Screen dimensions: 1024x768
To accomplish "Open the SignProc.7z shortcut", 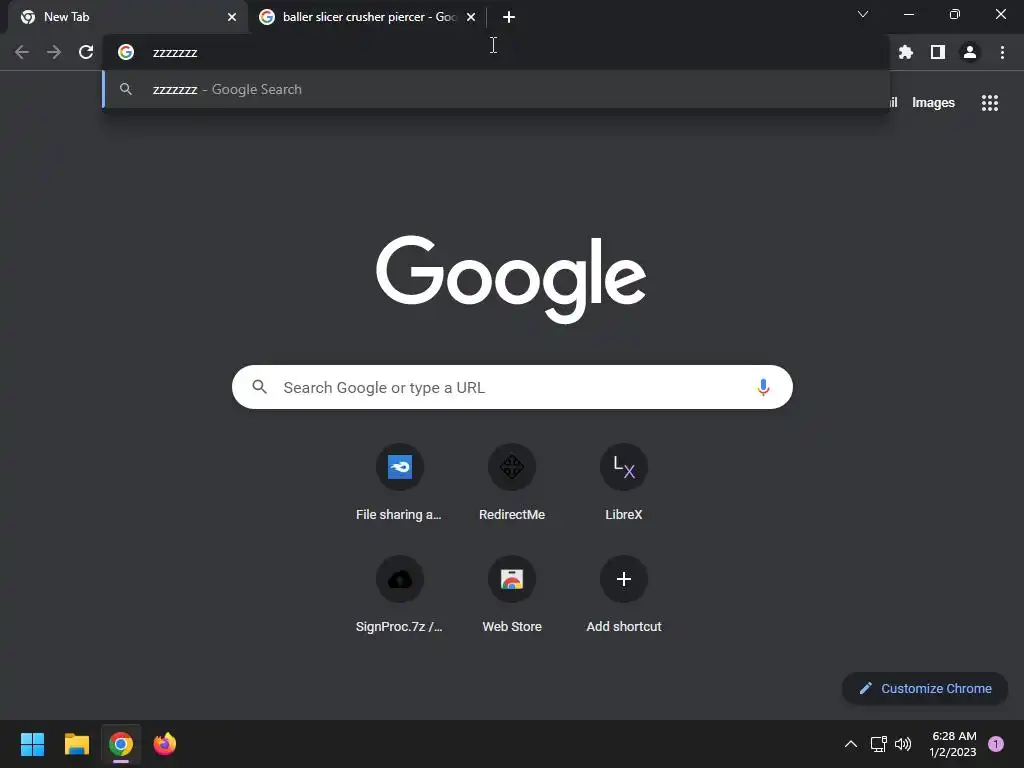I will click(399, 596).
